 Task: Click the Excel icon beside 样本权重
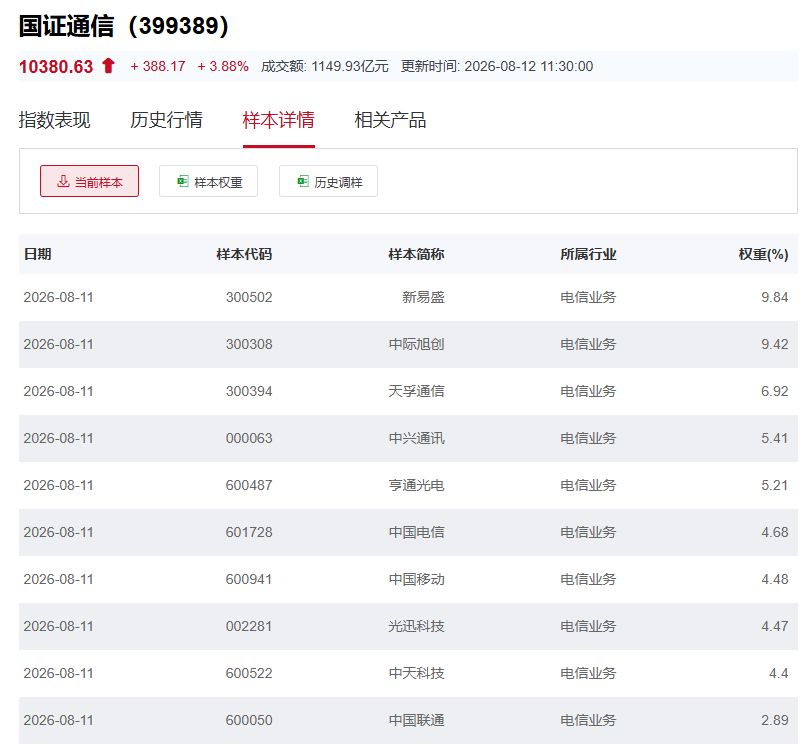(183, 181)
